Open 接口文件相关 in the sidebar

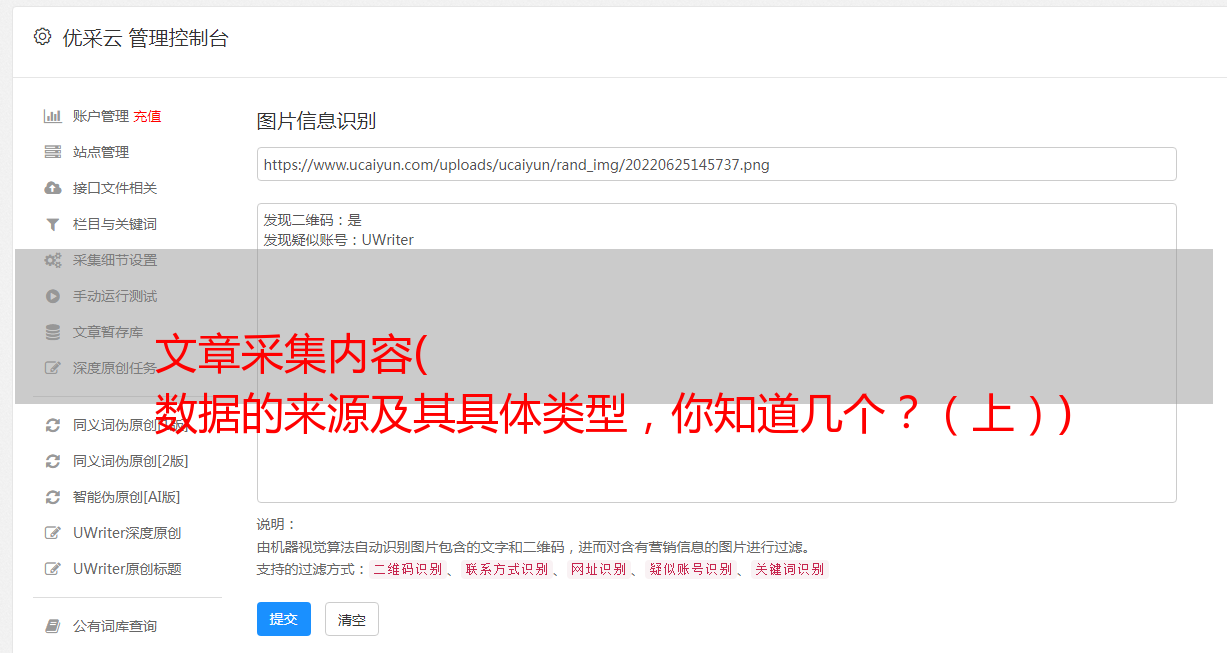[115, 188]
